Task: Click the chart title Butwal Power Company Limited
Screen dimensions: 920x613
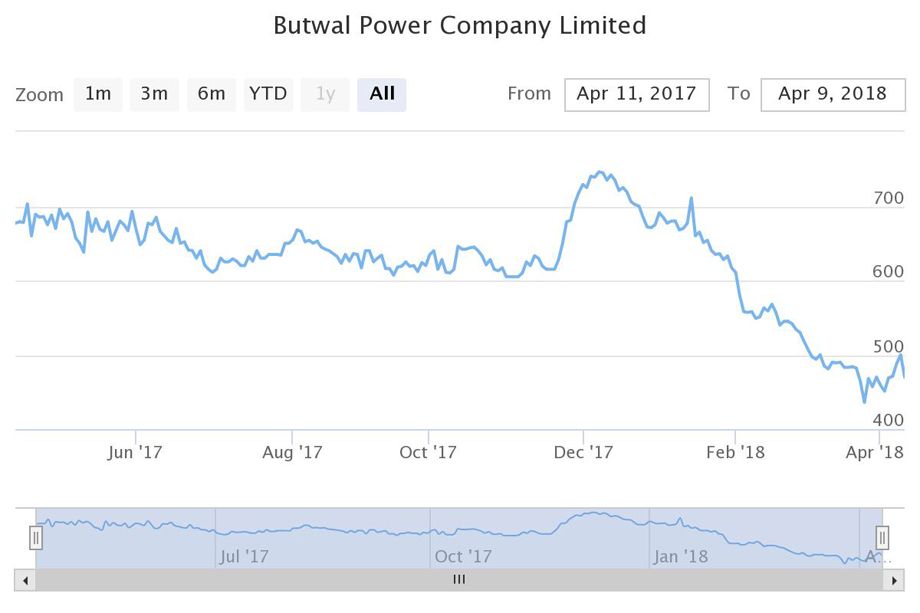Action: tap(460, 25)
